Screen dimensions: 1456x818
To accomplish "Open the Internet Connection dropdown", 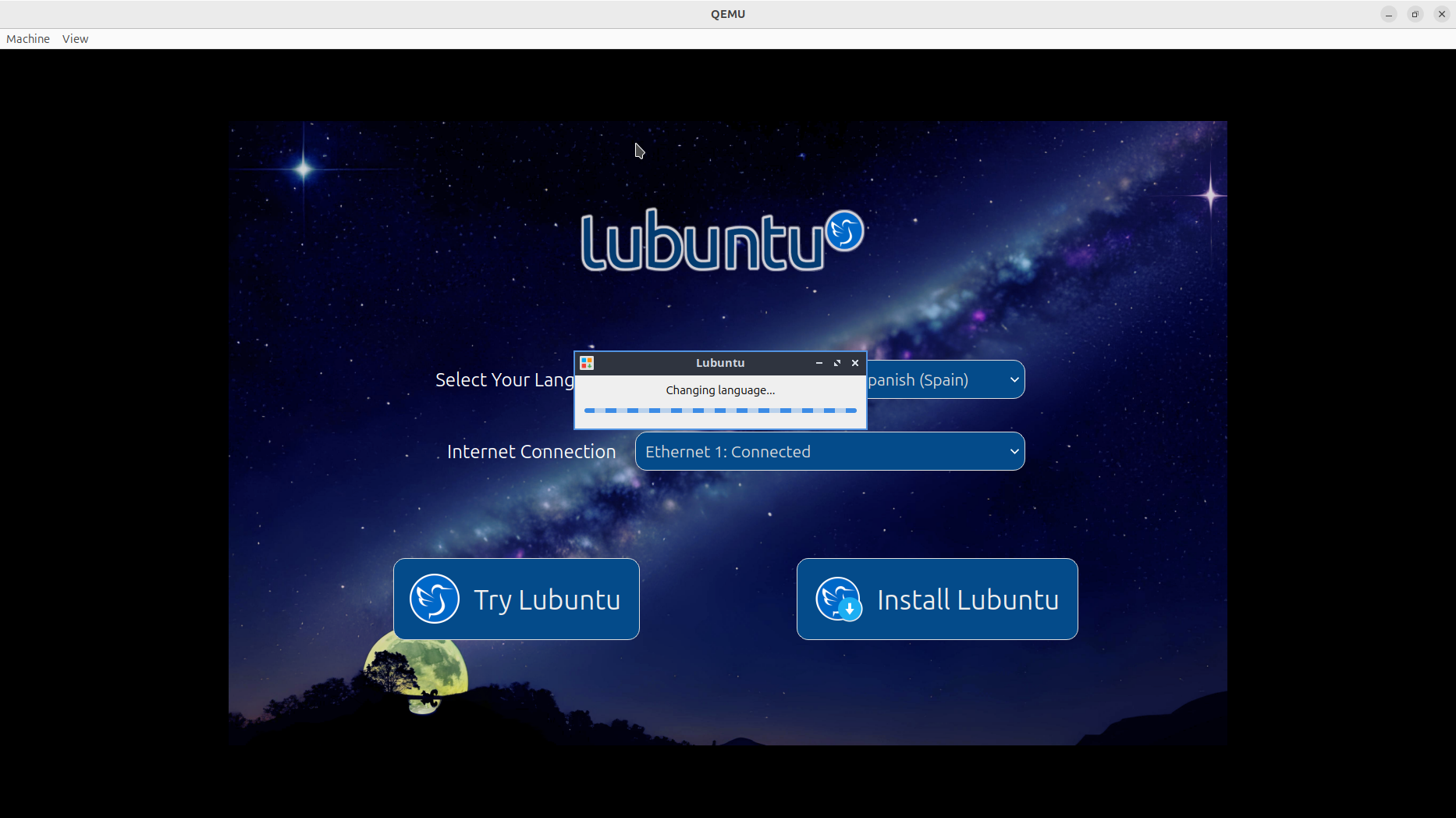I will pyautogui.click(x=830, y=451).
